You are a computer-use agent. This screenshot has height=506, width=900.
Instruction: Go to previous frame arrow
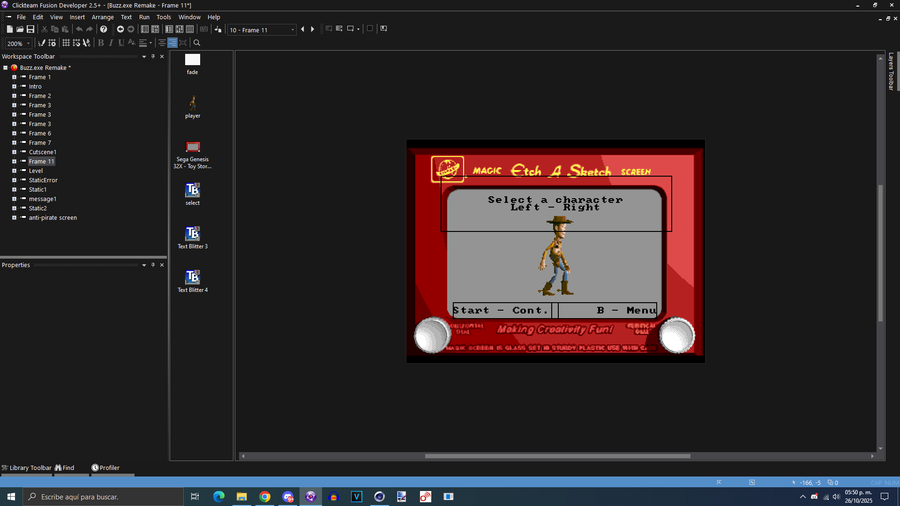302,29
